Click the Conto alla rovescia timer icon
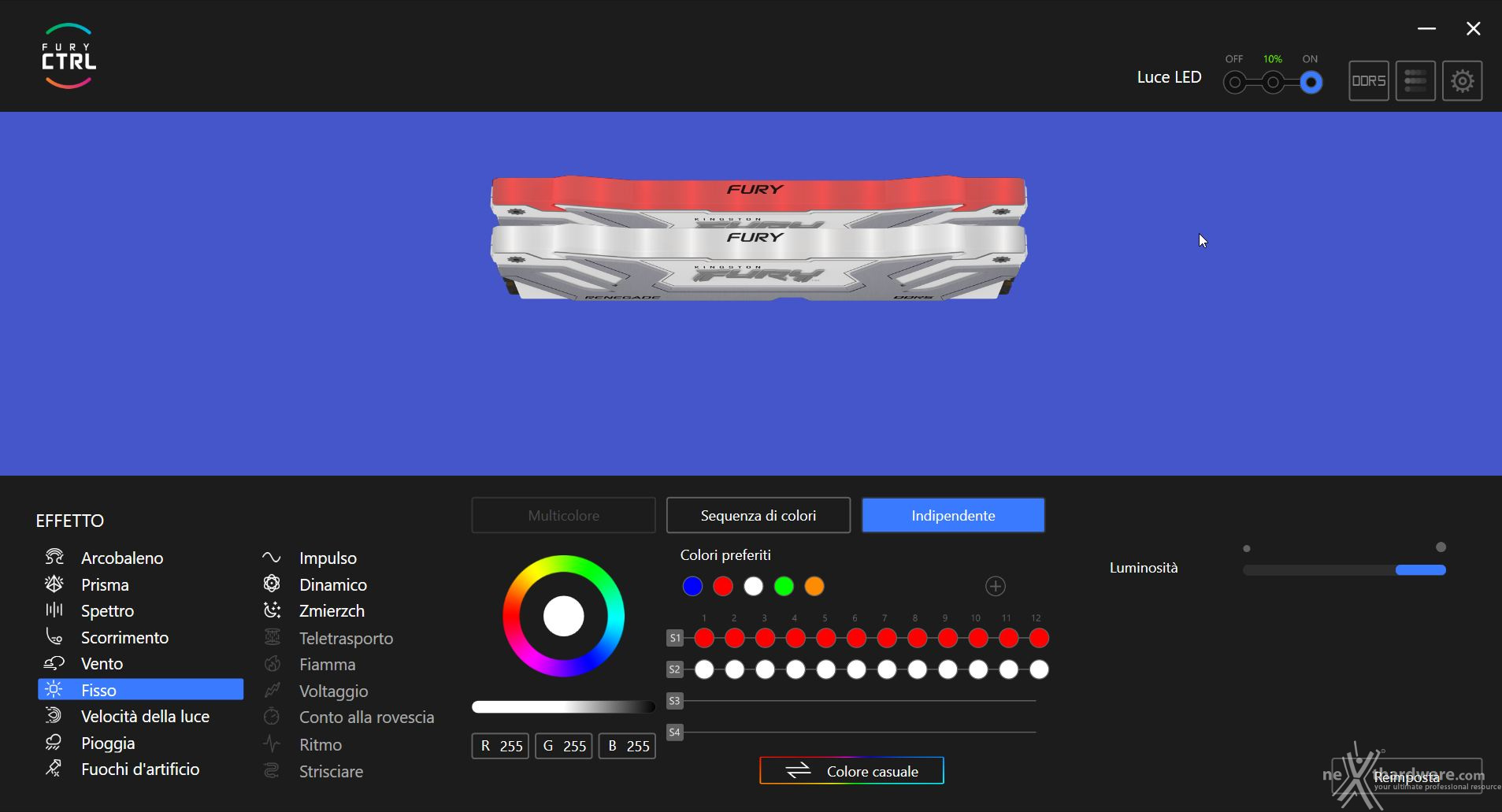This screenshot has width=1502, height=812. pyautogui.click(x=272, y=717)
